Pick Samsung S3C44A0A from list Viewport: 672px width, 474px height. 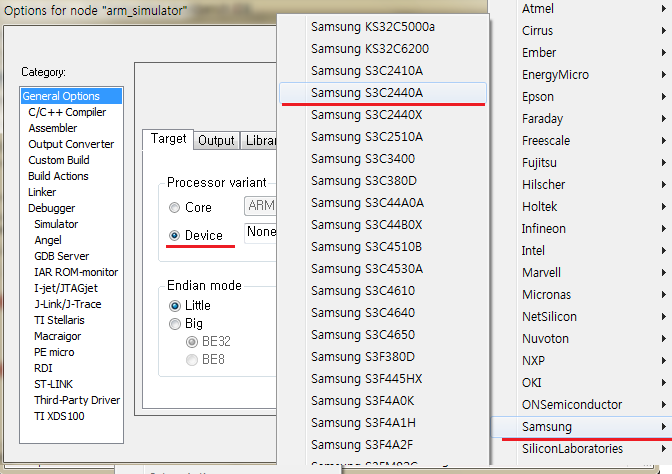tap(383, 203)
